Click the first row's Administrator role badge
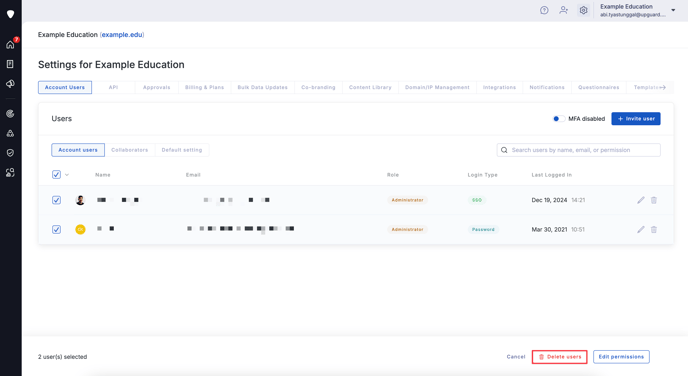 point(407,200)
